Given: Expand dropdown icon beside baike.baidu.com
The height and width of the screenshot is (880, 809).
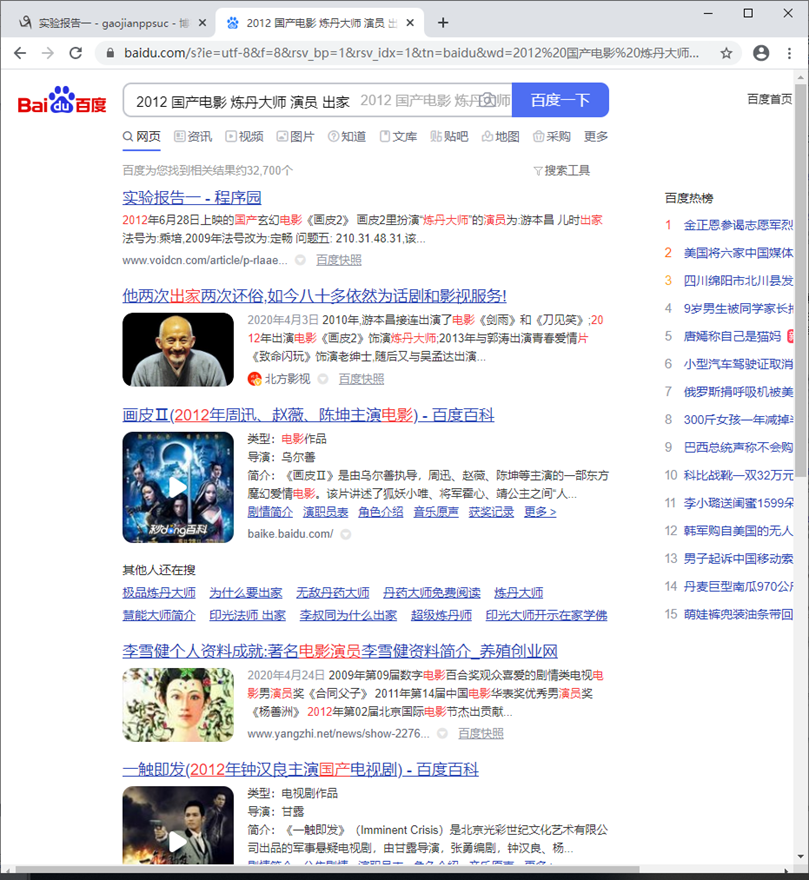Looking at the screenshot, I should (346, 534).
